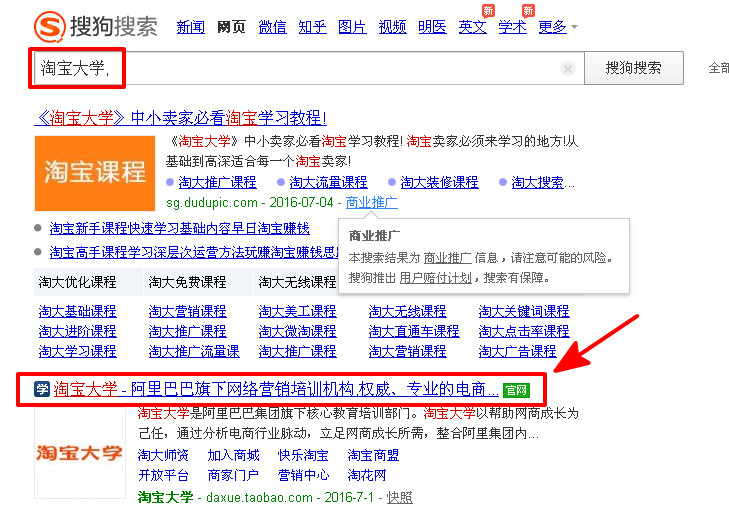Image resolution: width=729 pixels, height=514 pixels.
Task: Click the orange 淘宝课程 thumbnail
Action: point(95,173)
